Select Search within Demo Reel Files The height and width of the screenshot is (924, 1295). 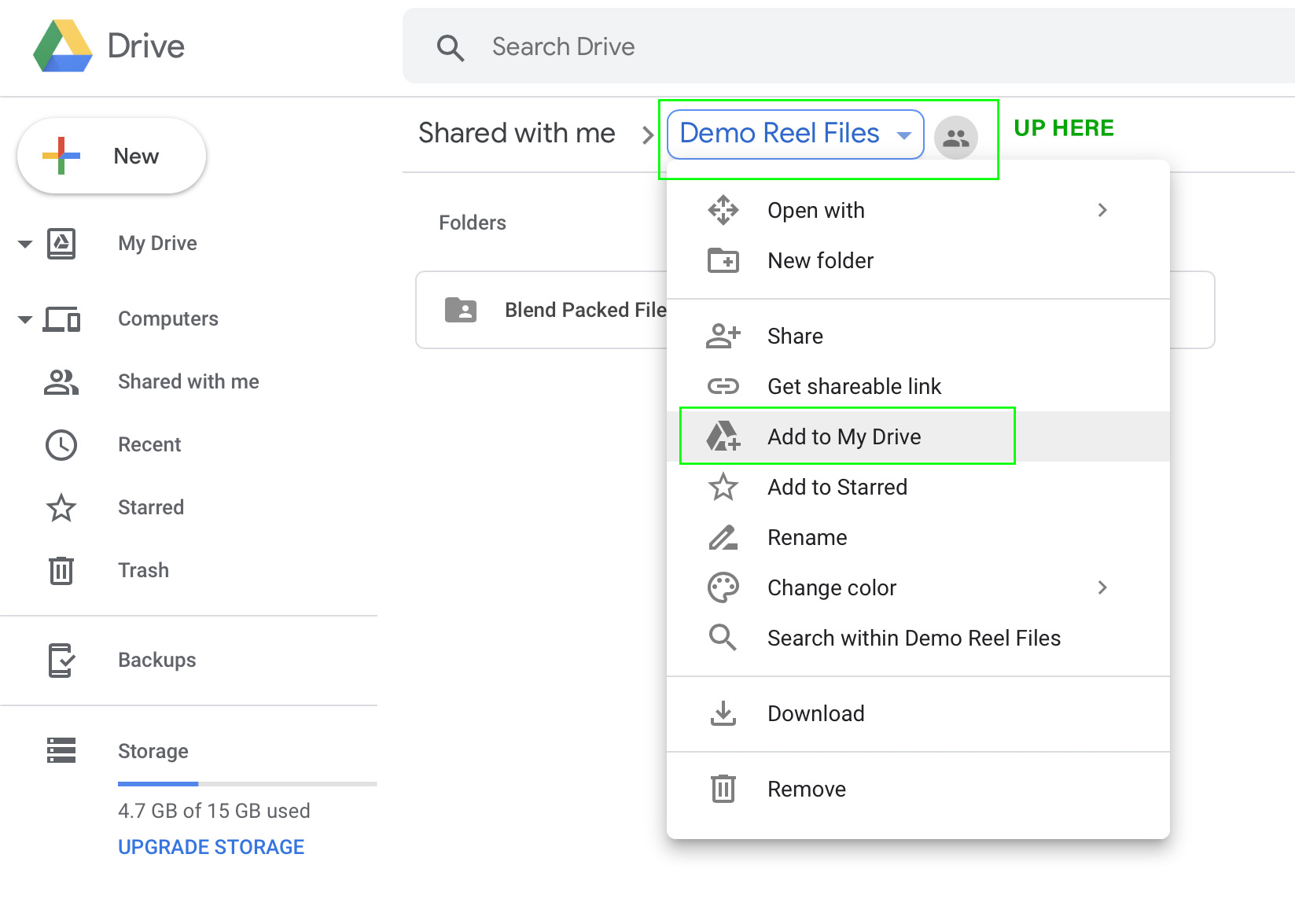pyautogui.click(x=914, y=638)
